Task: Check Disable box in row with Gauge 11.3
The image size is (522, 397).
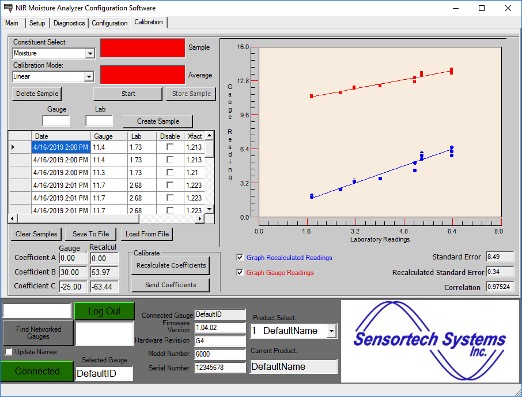Action: coord(170,172)
